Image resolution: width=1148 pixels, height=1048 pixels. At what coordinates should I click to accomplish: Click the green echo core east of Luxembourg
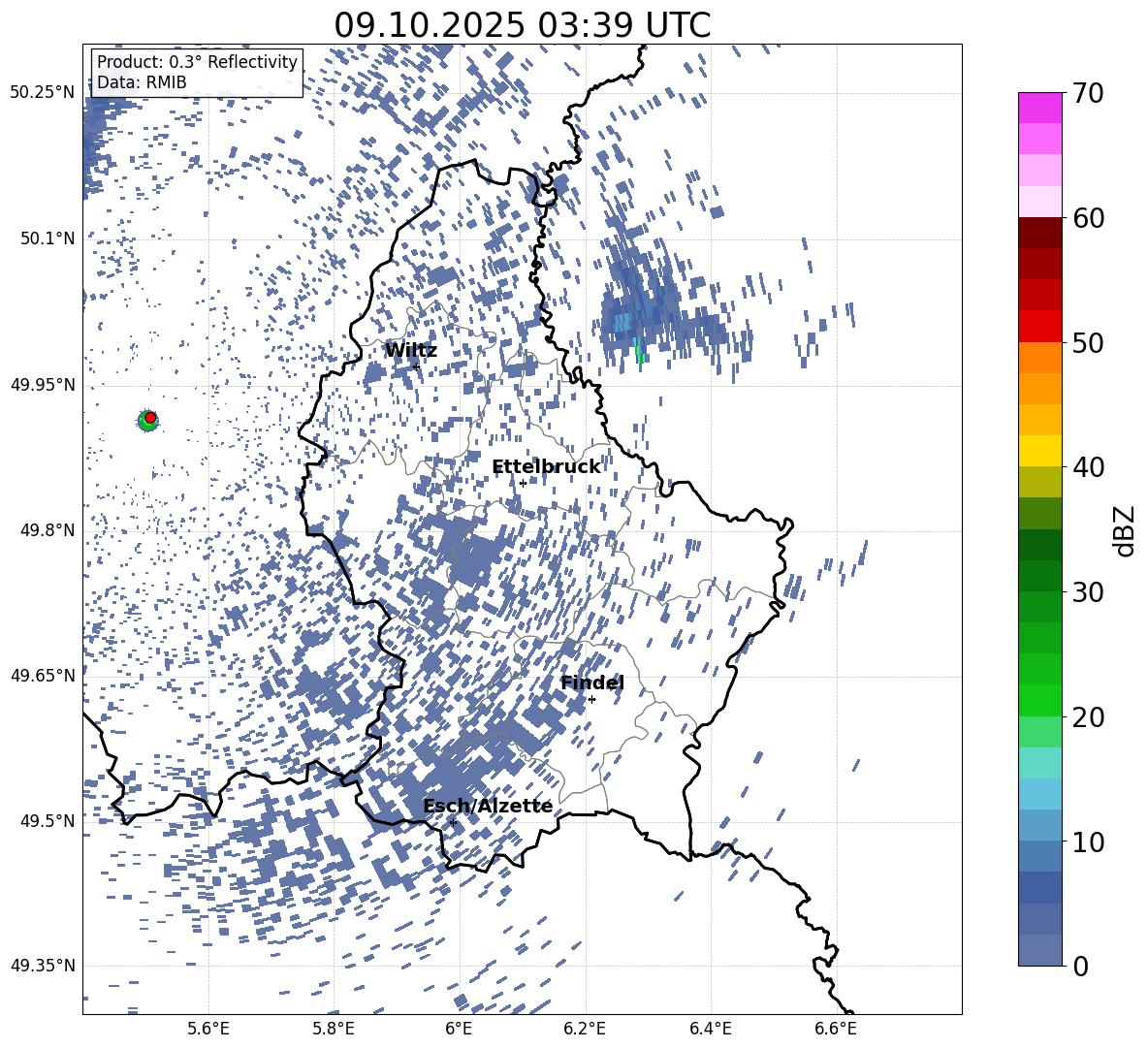tap(640, 351)
